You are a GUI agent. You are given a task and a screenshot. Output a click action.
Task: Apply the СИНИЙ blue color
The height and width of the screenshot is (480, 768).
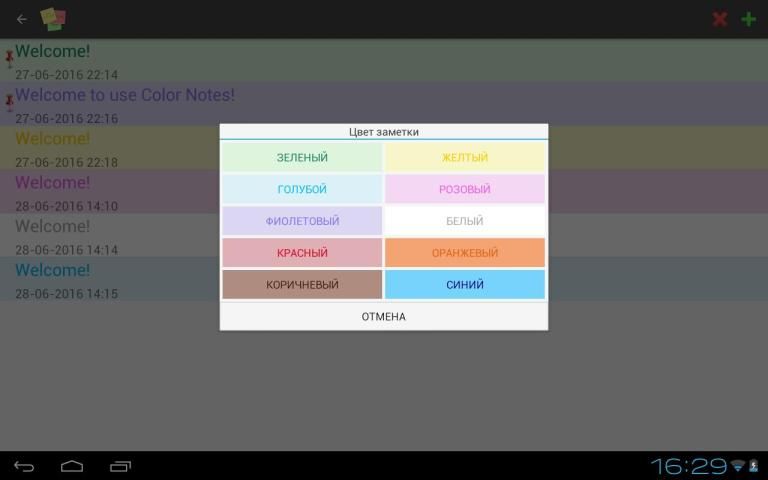tap(465, 285)
